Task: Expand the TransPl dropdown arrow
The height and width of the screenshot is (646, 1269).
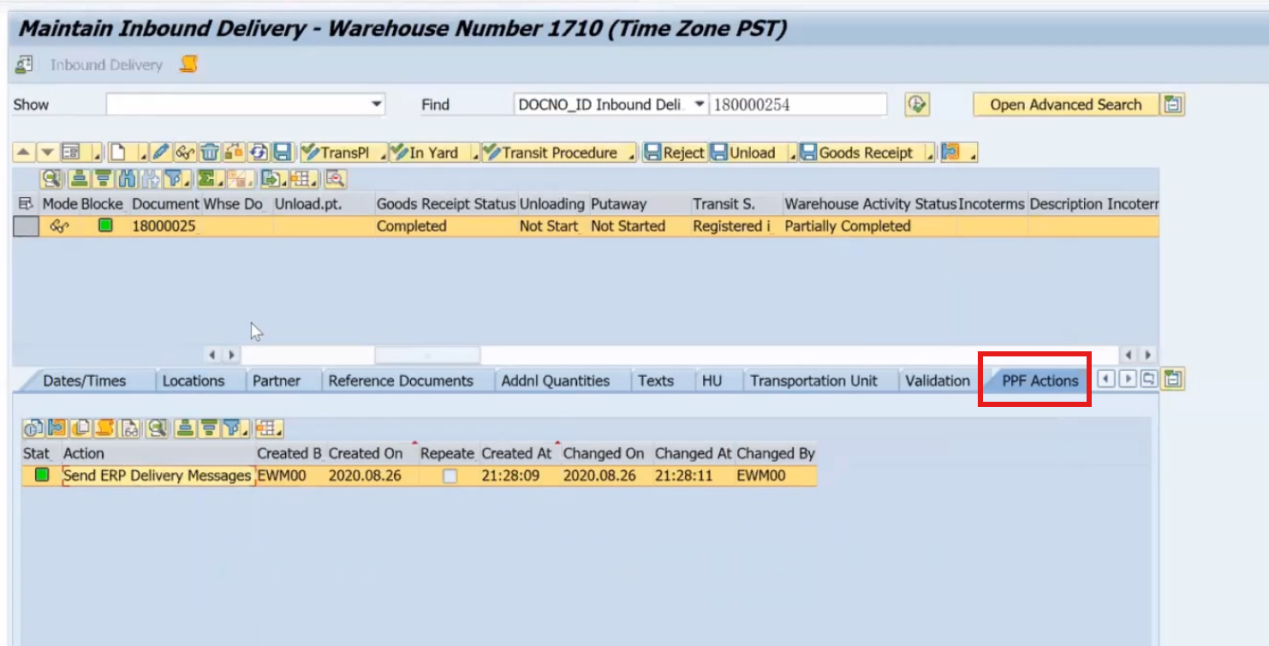Action: tap(381, 153)
